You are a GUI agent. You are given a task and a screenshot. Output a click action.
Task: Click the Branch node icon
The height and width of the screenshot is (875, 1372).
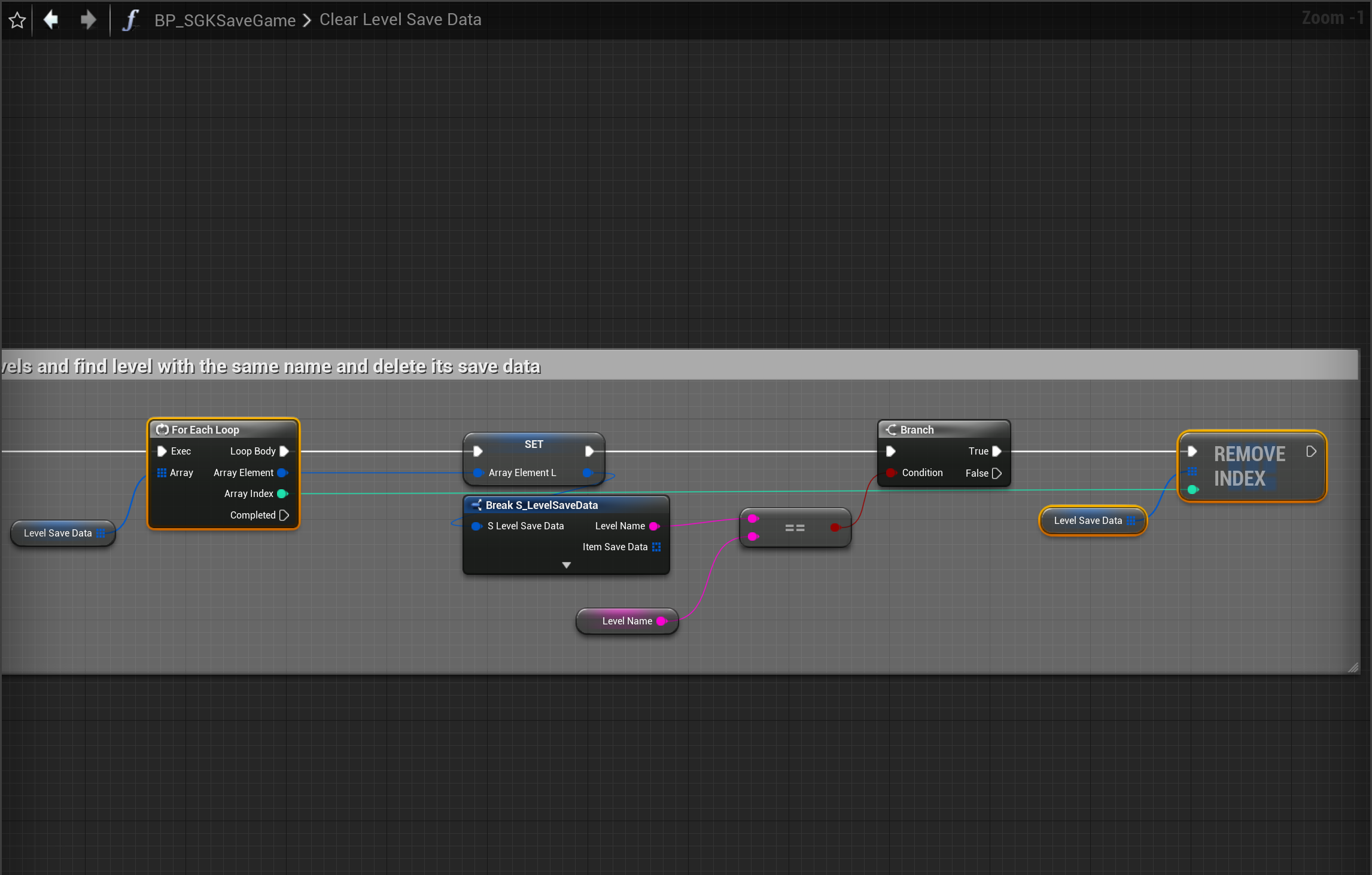click(891, 429)
